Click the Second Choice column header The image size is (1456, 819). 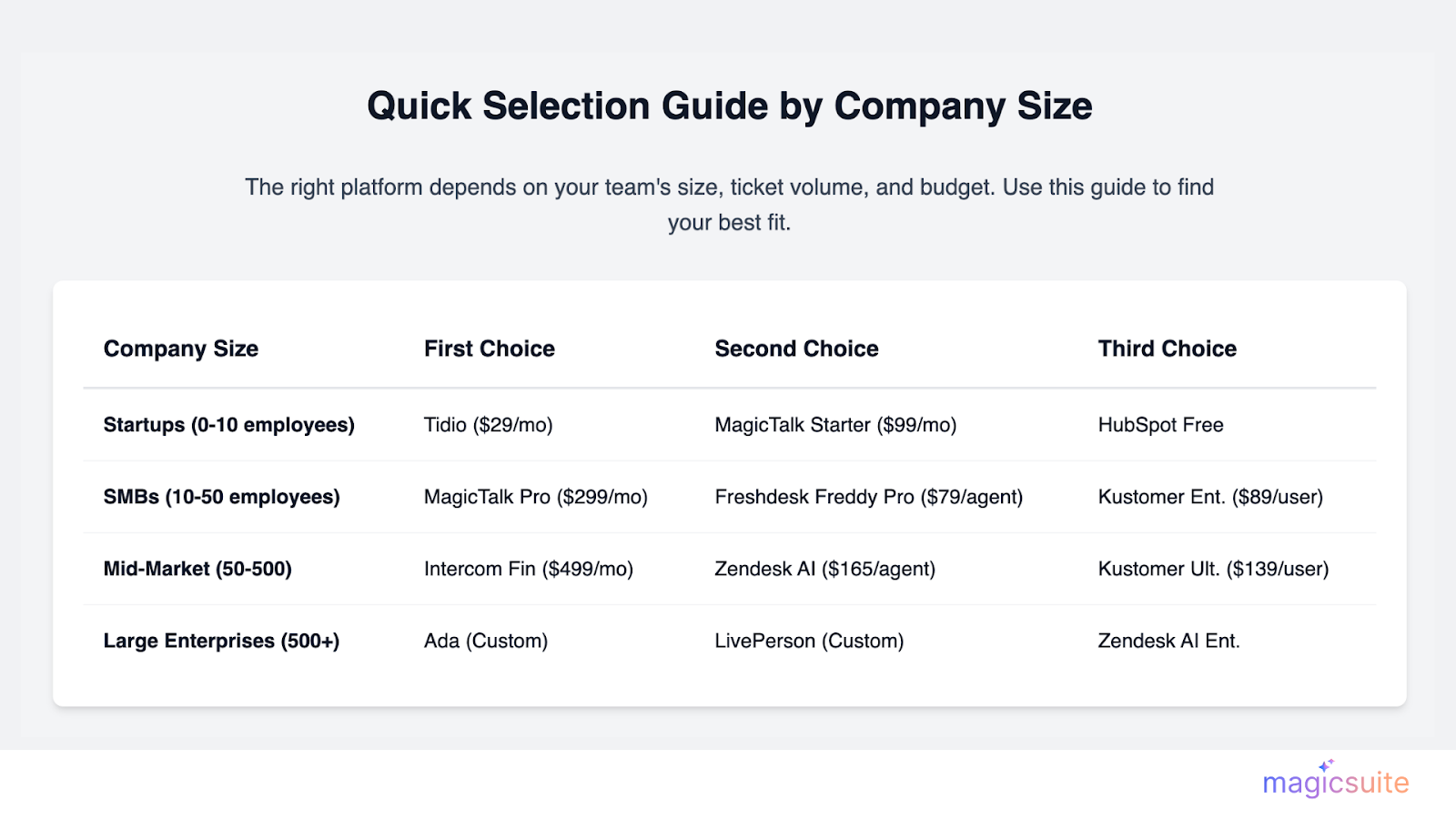(796, 349)
